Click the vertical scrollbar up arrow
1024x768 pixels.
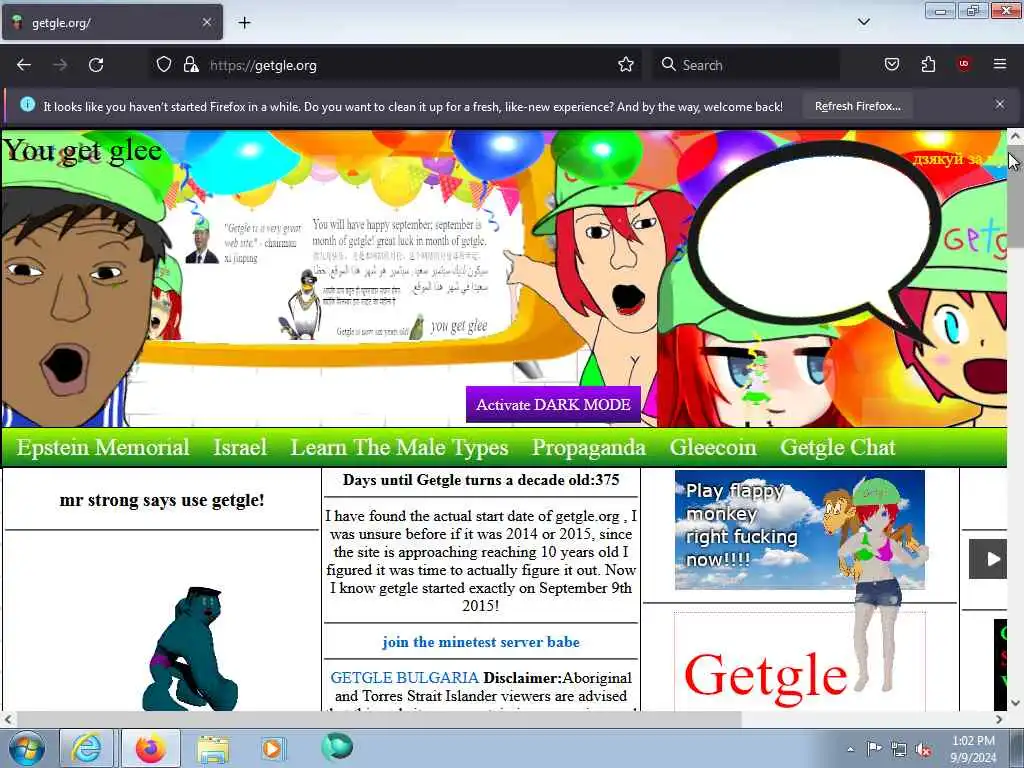click(1015, 137)
